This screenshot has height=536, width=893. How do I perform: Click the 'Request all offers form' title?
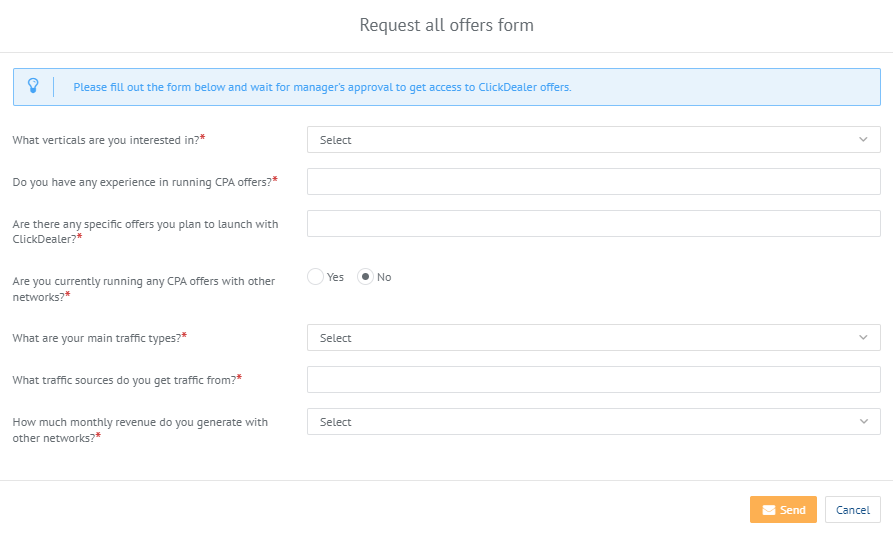tap(446, 25)
